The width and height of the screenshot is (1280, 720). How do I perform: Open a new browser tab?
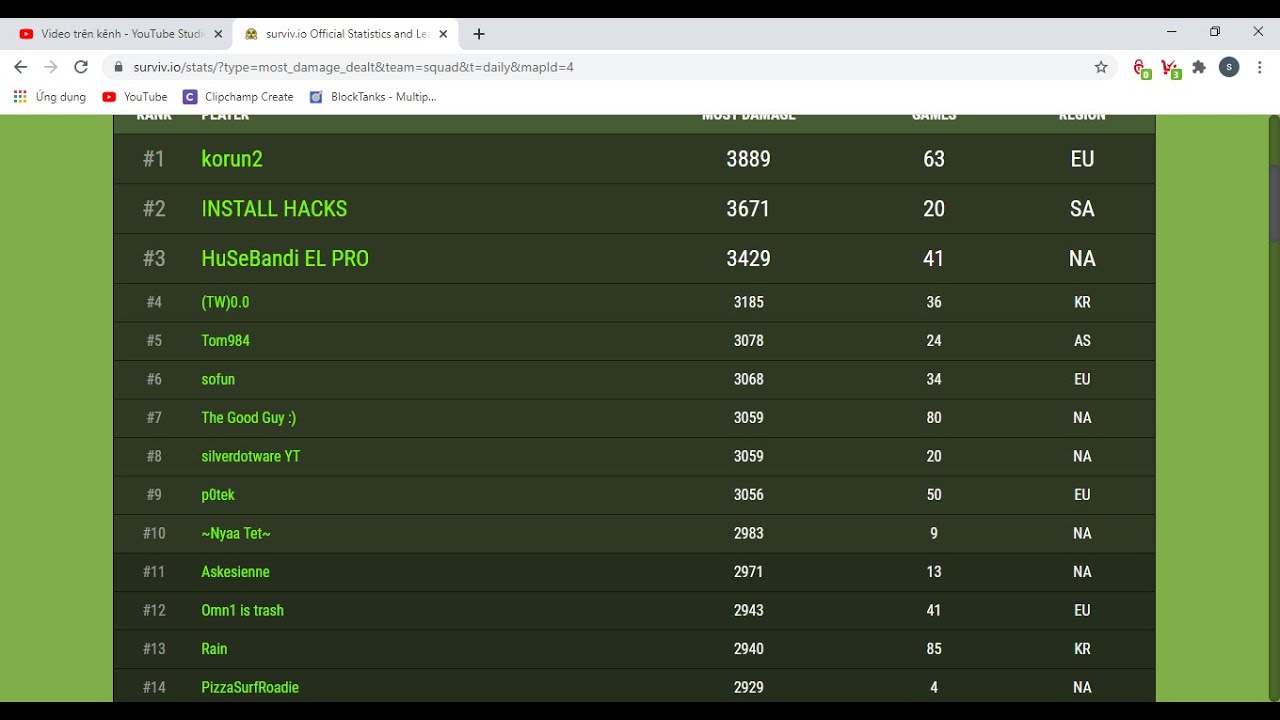click(x=479, y=34)
